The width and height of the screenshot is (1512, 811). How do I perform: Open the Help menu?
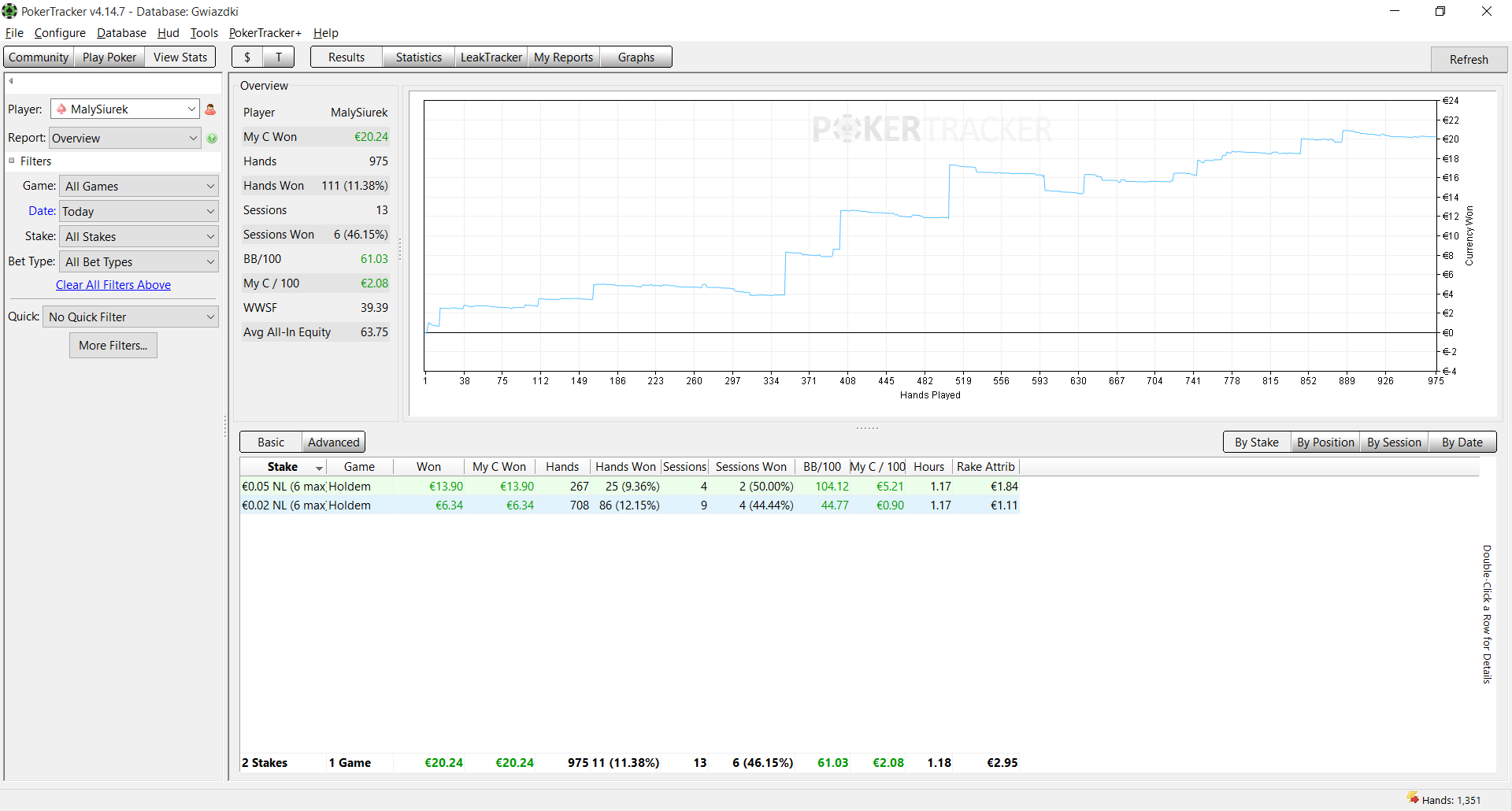[326, 33]
